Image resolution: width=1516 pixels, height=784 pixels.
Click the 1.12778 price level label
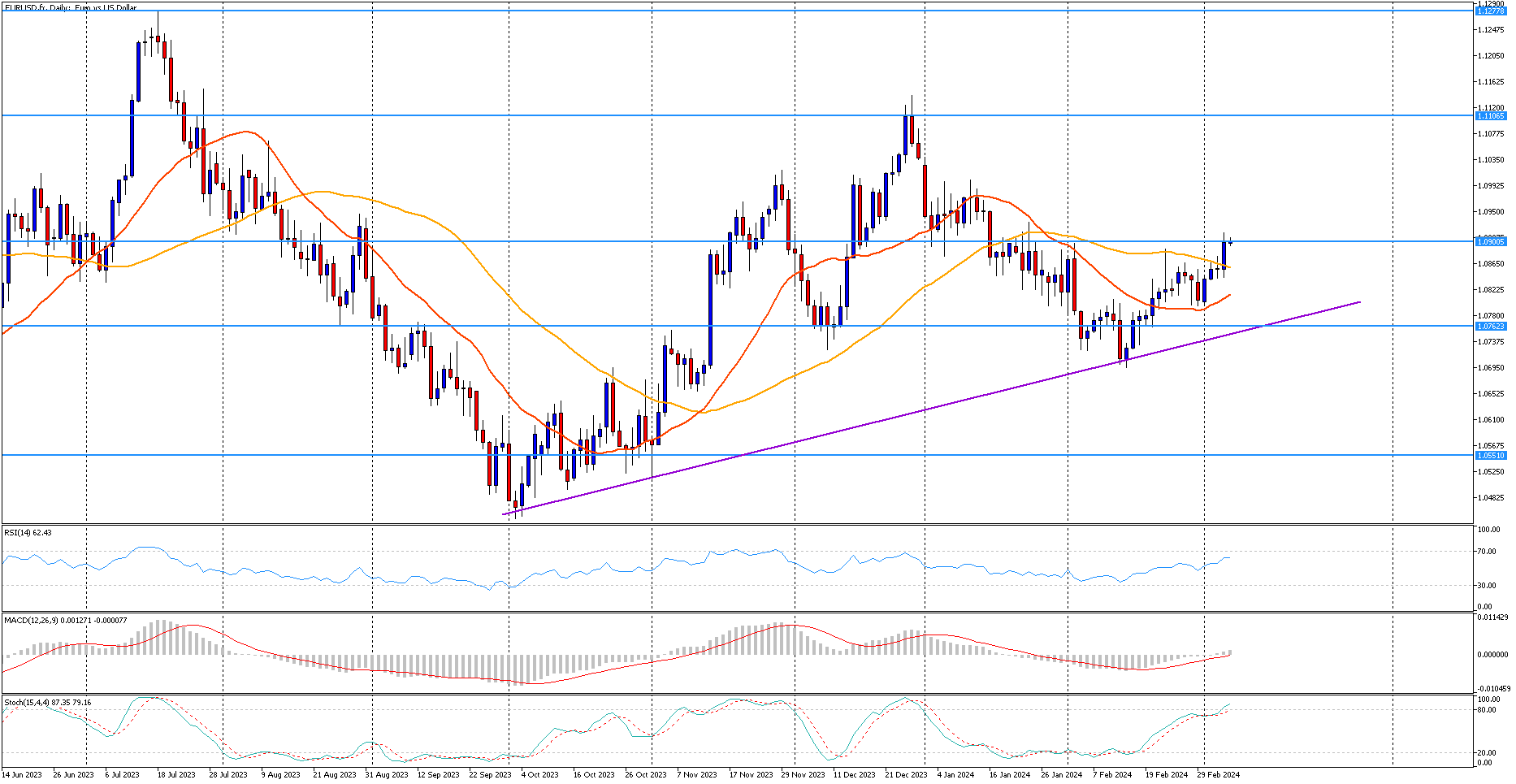coord(1491,11)
